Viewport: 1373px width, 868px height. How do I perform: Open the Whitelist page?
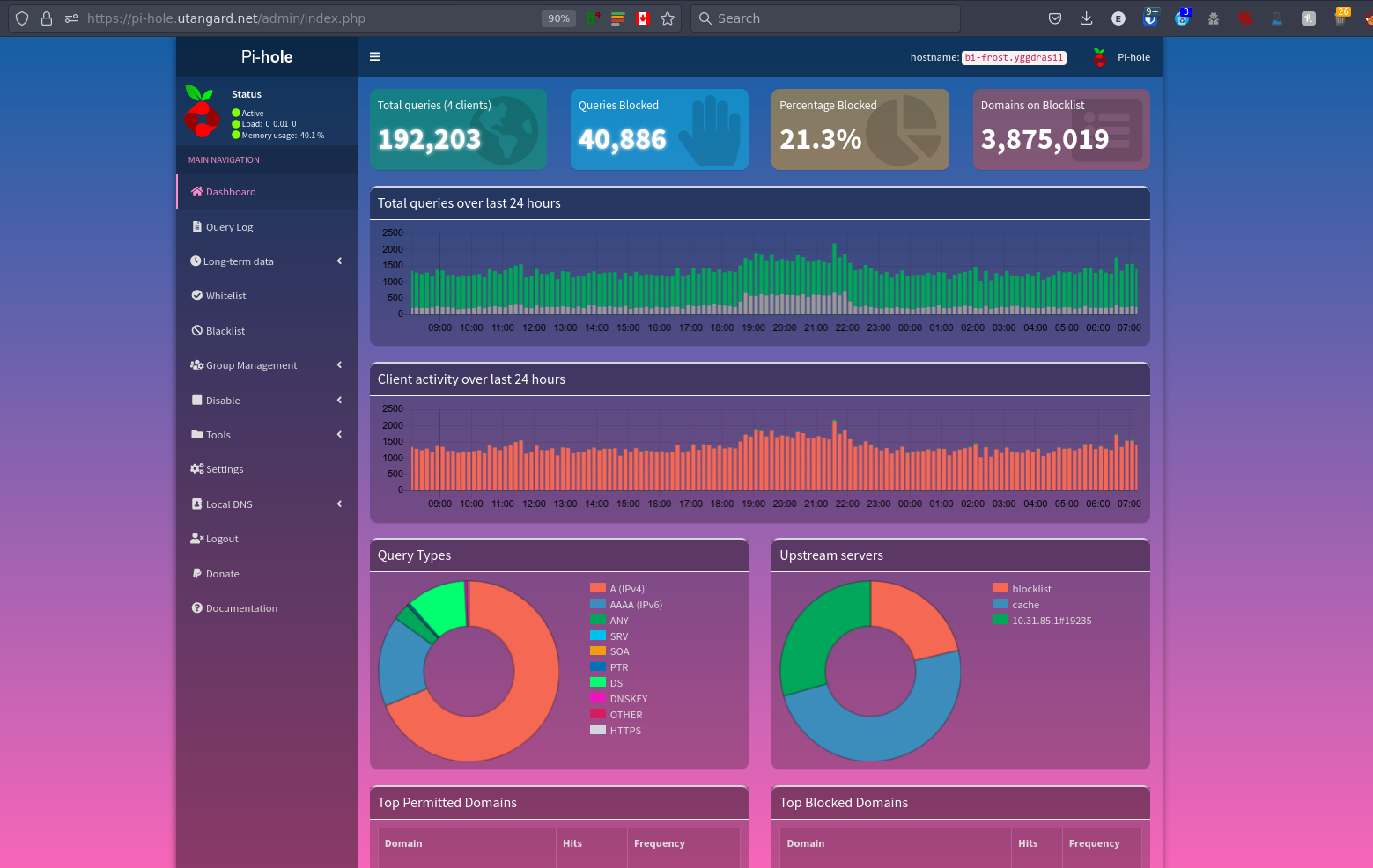[x=225, y=296]
